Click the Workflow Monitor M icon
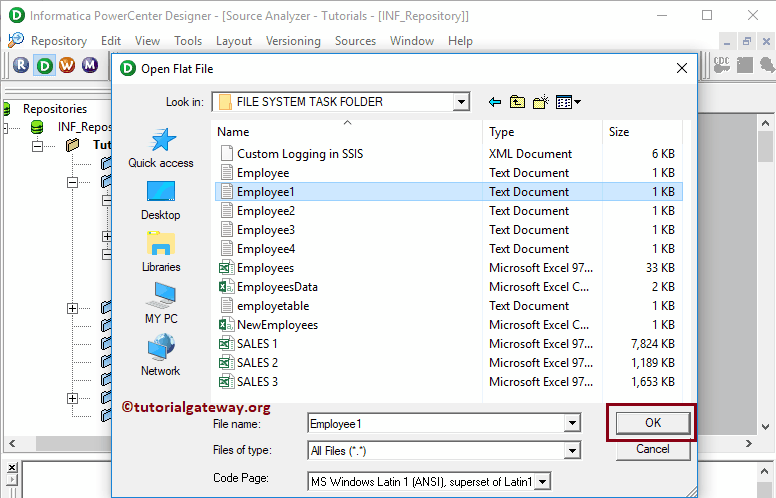Image resolution: width=776 pixels, height=498 pixels. point(90,66)
